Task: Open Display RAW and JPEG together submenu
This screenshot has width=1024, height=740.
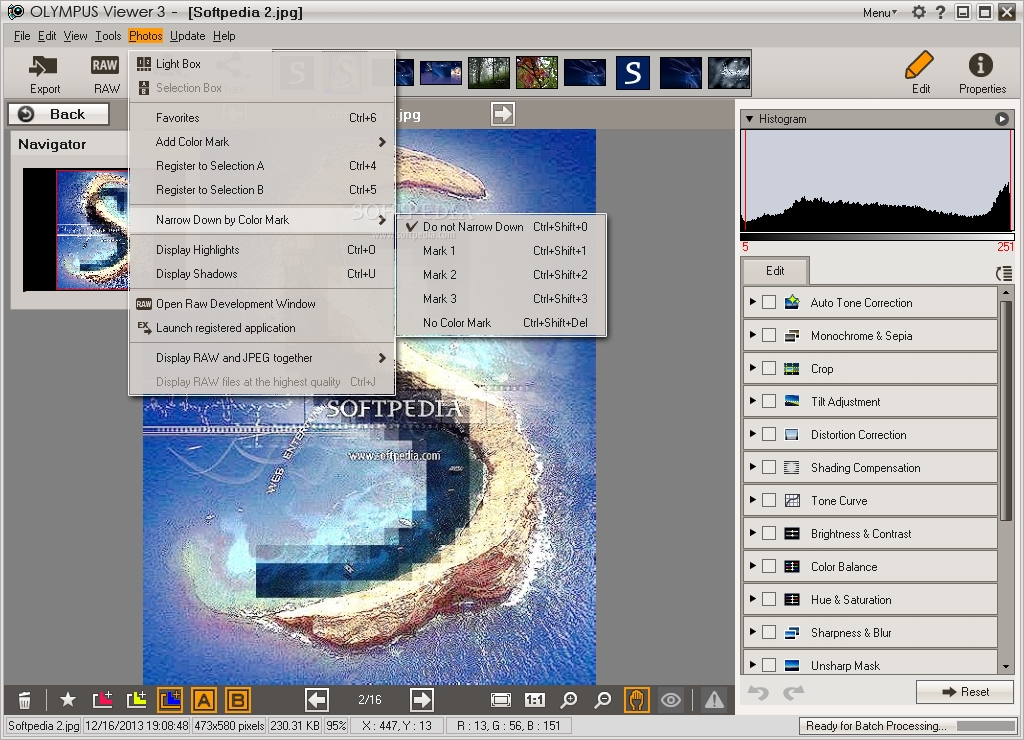Action: tap(262, 358)
